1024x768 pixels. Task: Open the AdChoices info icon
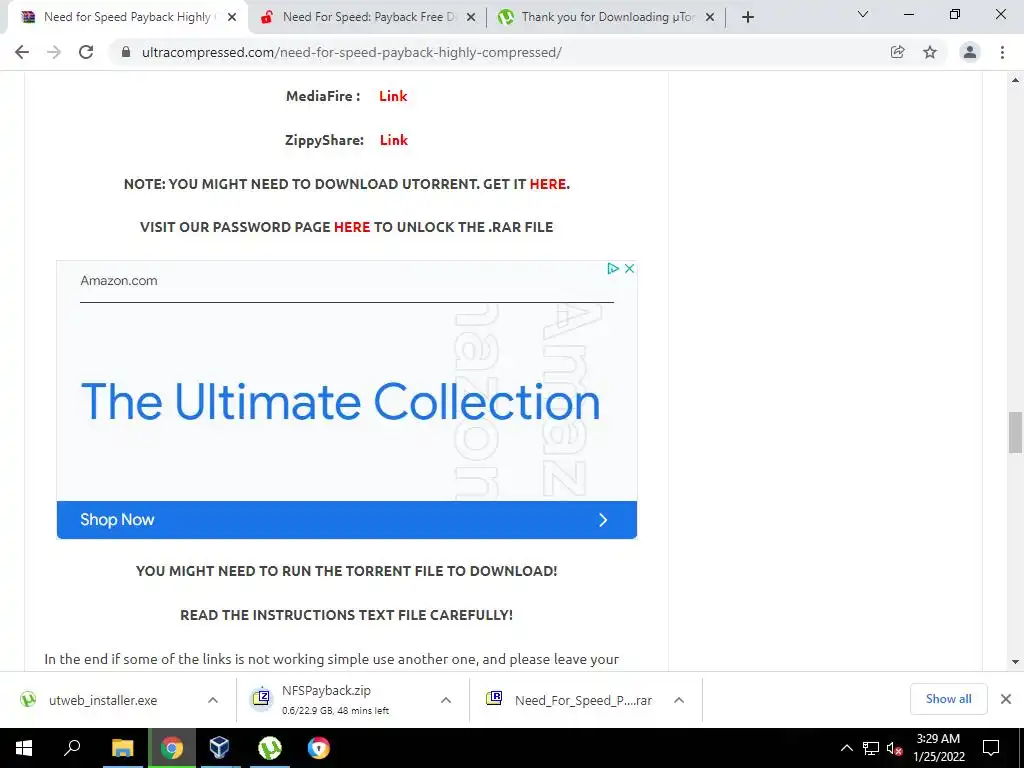613,268
